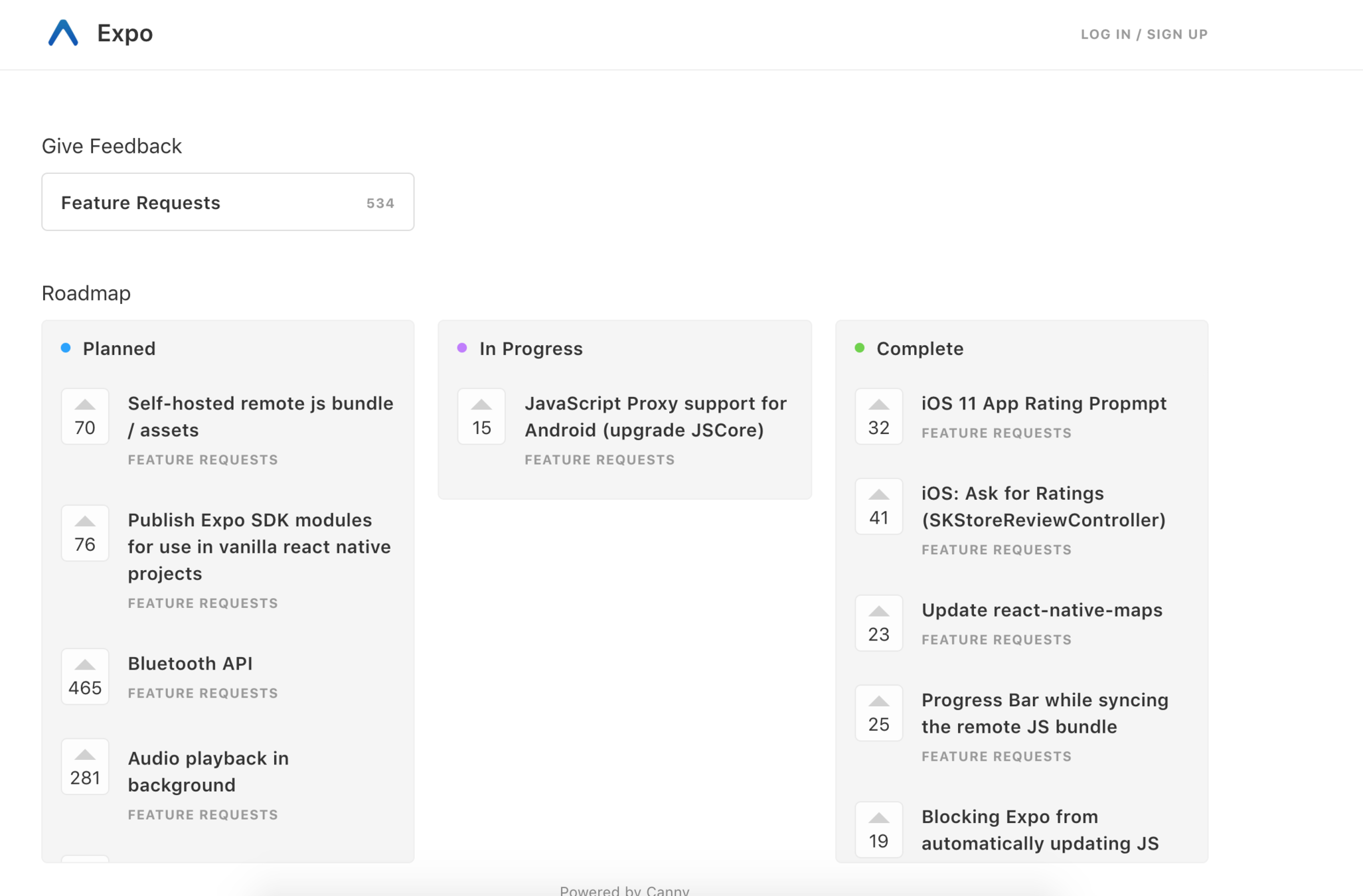Open JavaScript Proxy support post title
Screen dimensions: 1363x896
click(x=655, y=416)
